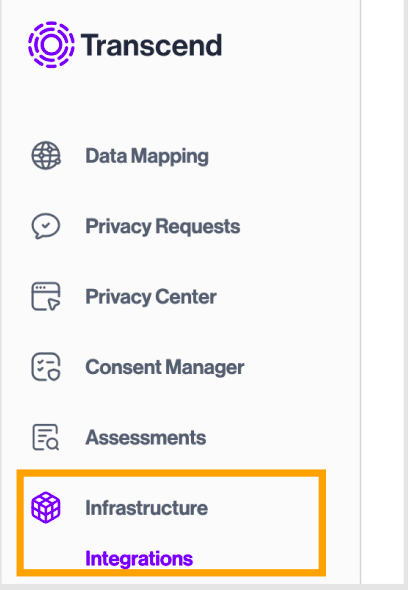408x590 pixels.
Task: Expand the Privacy Requests section label
Action: (163, 226)
